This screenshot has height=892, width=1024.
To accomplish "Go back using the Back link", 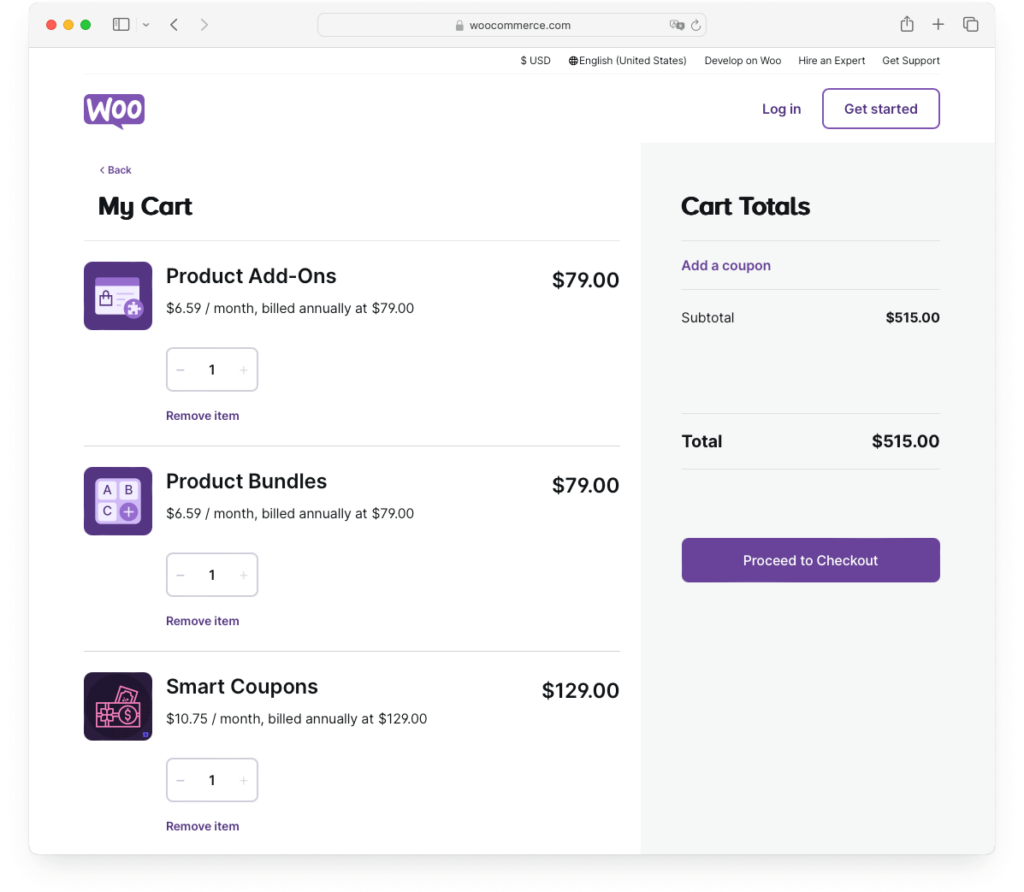I will pos(115,170).
